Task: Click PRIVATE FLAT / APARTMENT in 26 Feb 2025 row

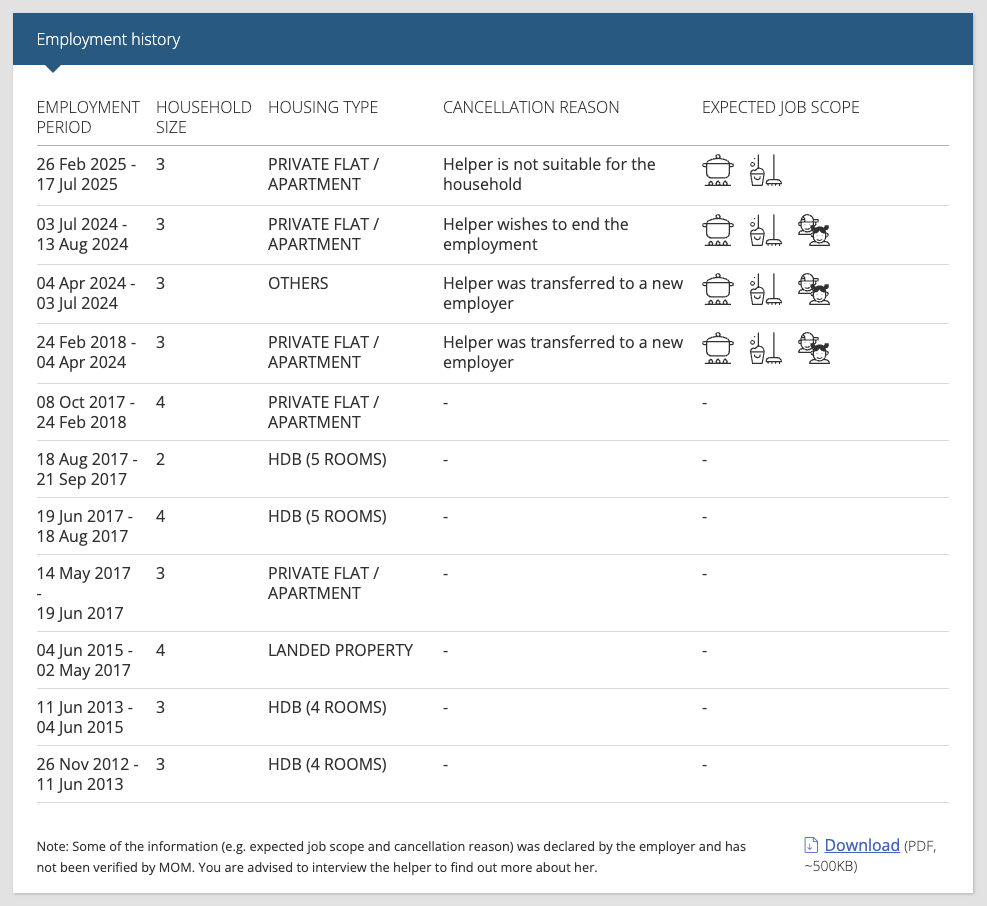Action: click(324, 174)
